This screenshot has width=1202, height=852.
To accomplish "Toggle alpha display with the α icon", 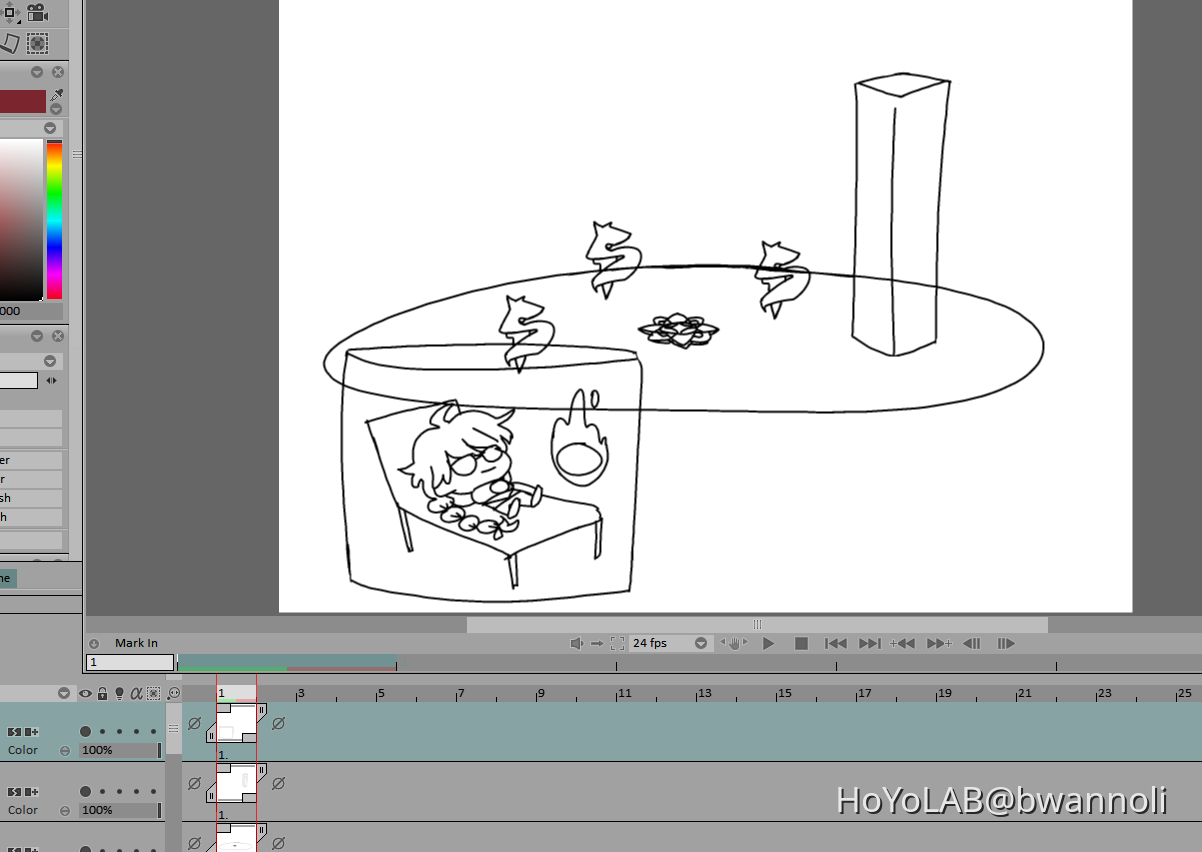I will (x=136, y=693).
